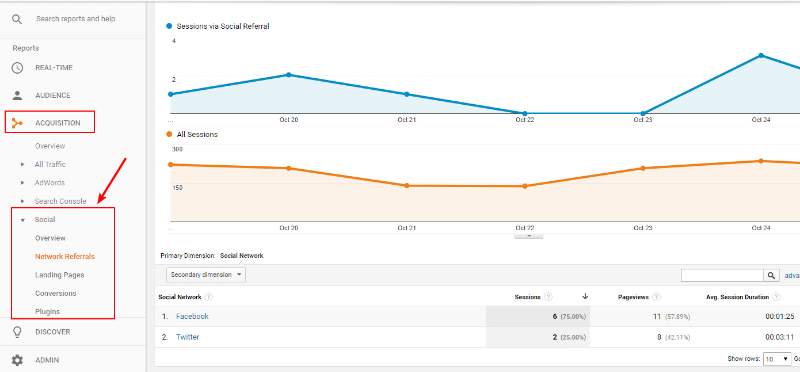
Task: Open the Real-Time clock icon
Action: pyautogui.click(x=17, y=68)
